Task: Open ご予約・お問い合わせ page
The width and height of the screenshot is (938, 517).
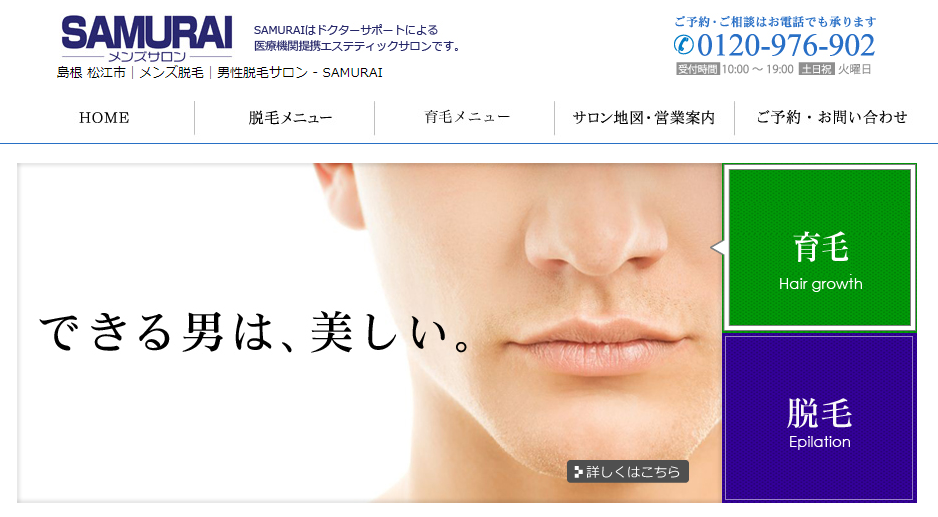Action: pyautogui.click(x=832, y=117)
